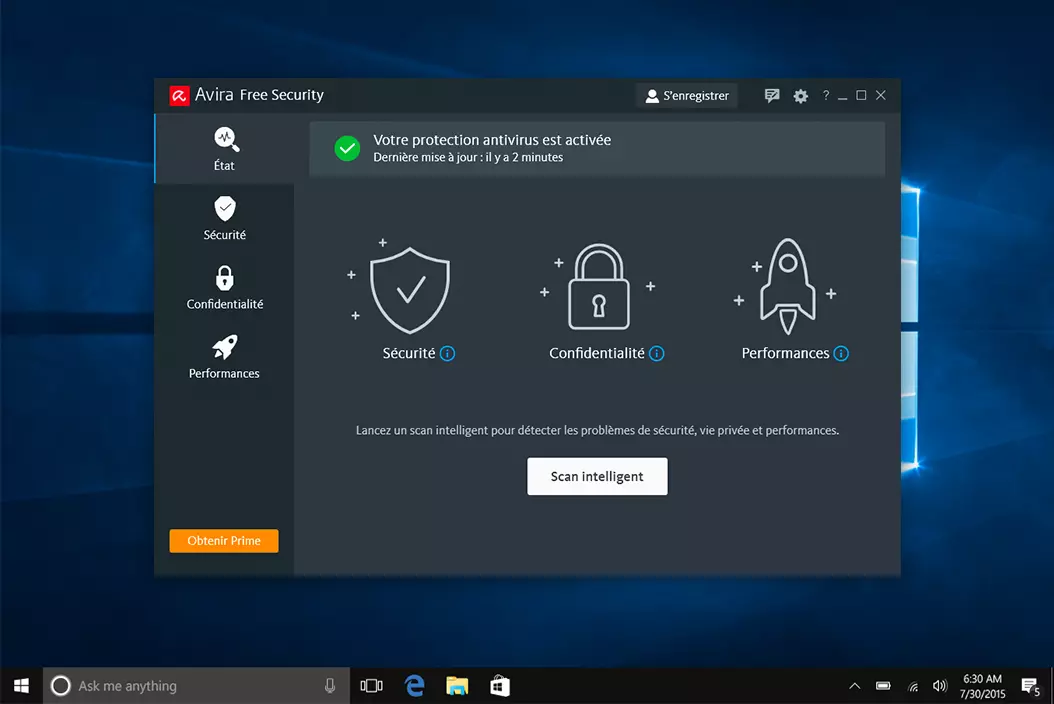
Task: Open the info icon next to Performances
Action: point(841,354)
